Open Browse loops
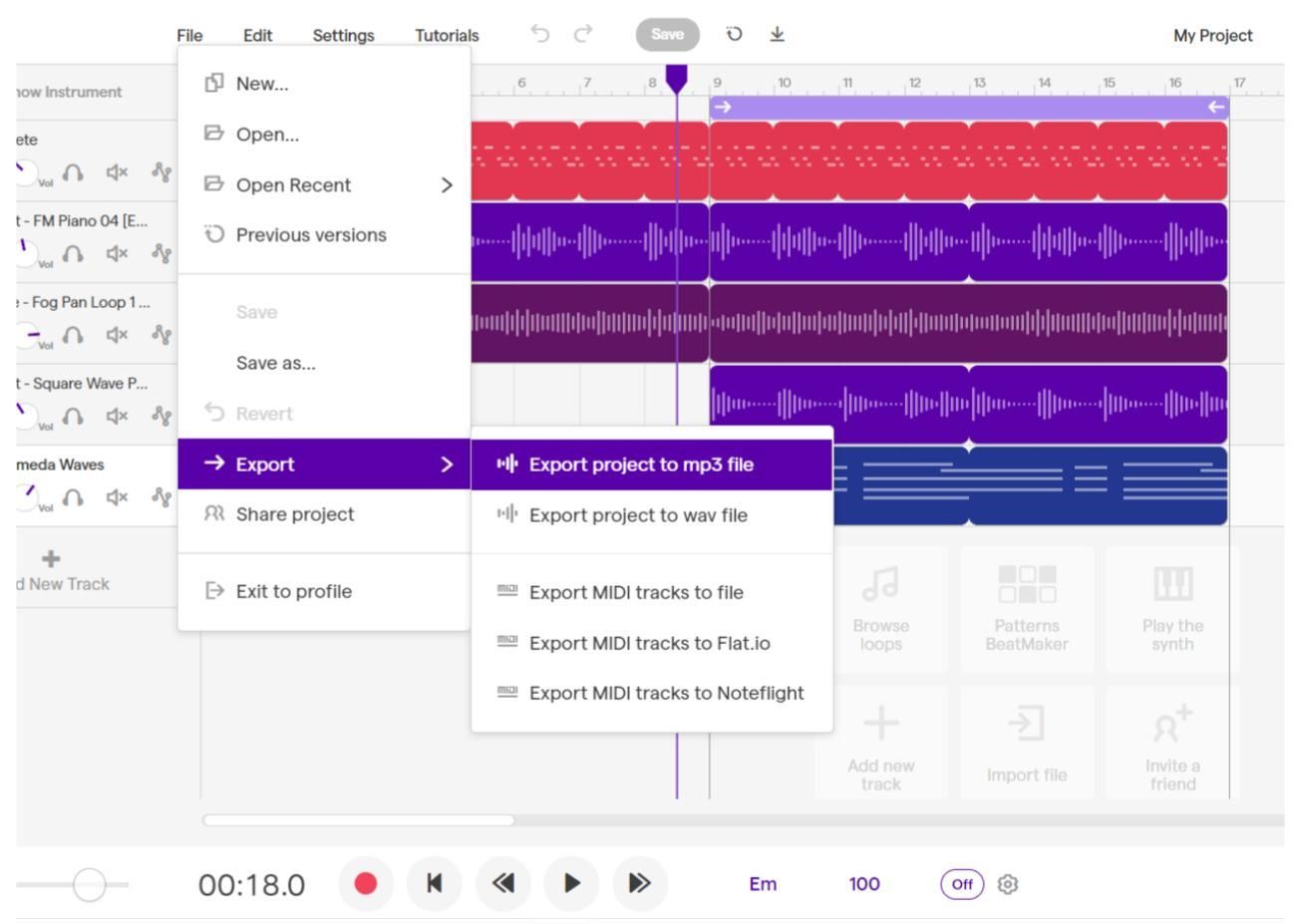Viewport: 1301px width, 924px height. 880,608
